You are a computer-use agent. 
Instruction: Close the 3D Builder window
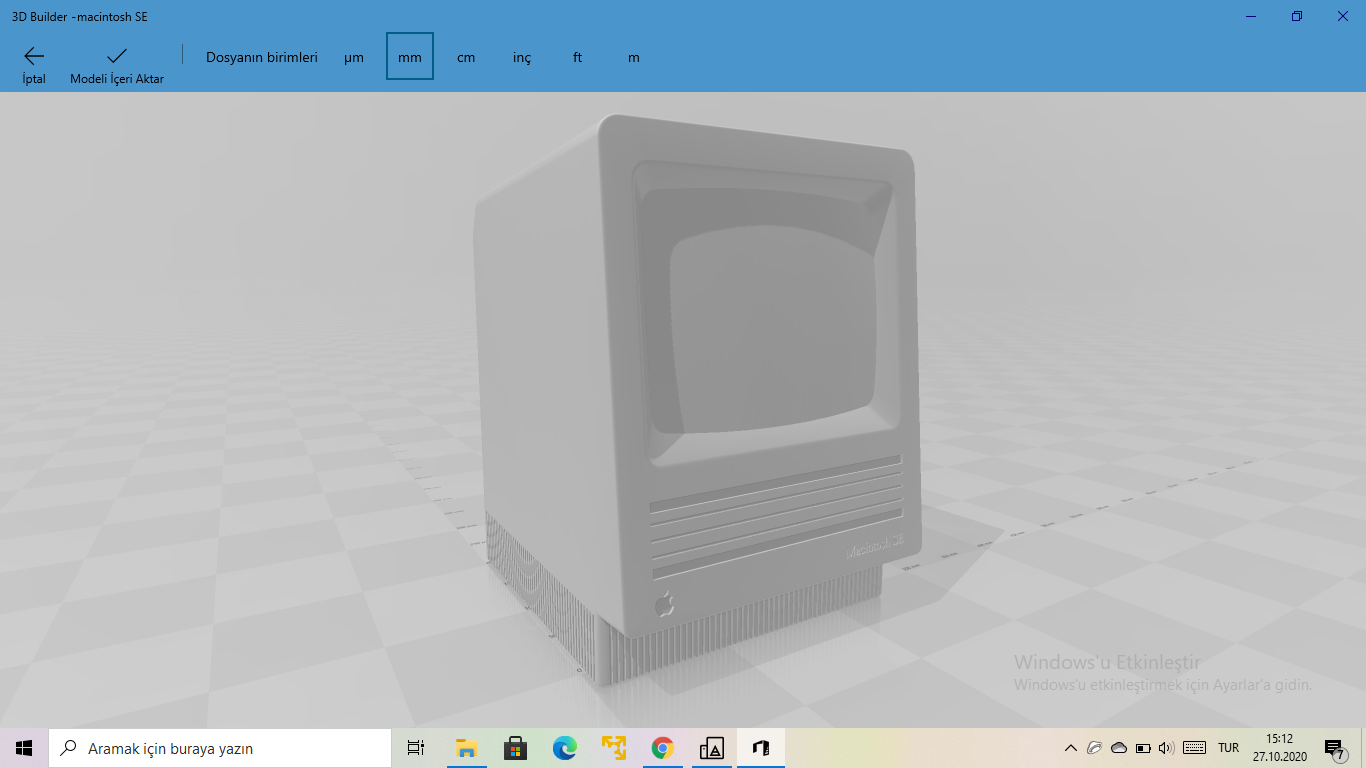click(x=1343, y=16)
